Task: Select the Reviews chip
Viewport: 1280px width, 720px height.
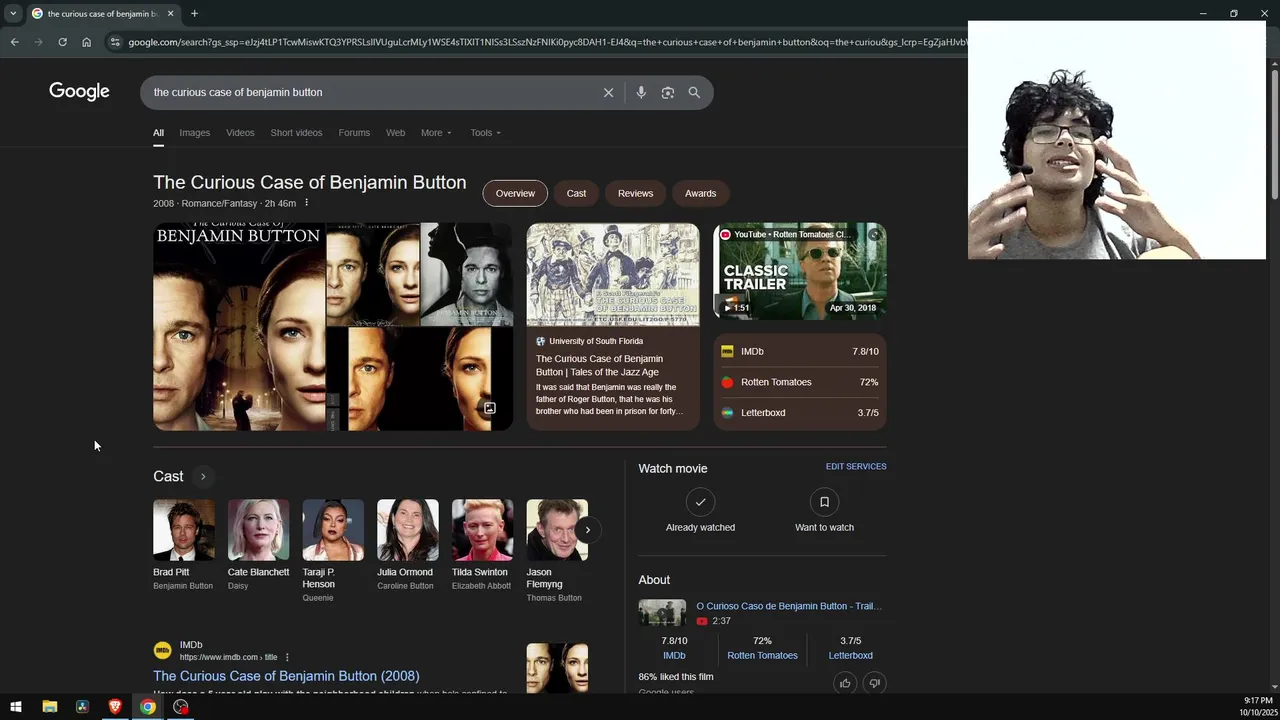Action: [x=635, y=193]
